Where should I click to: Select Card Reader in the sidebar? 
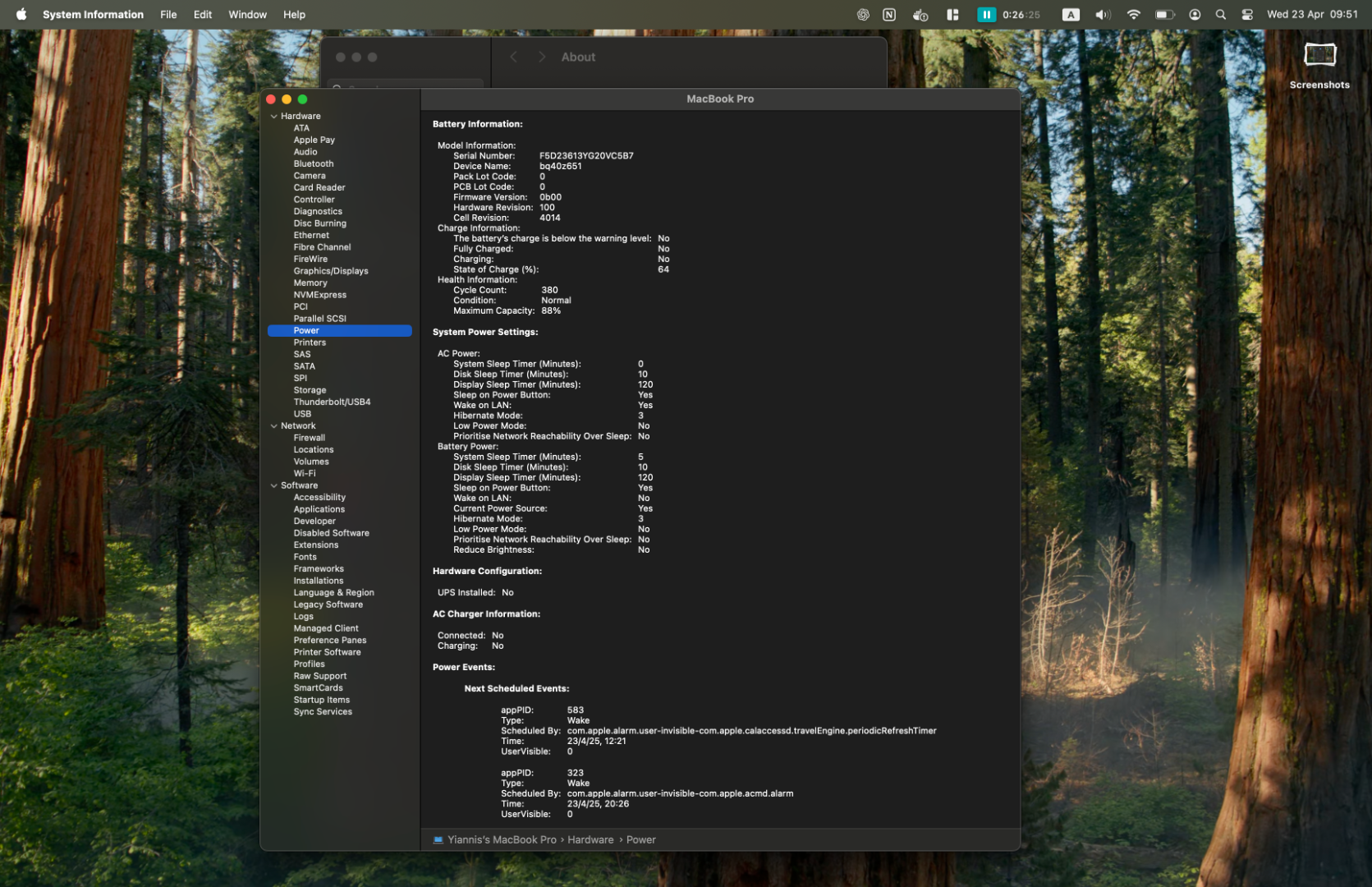319,187
